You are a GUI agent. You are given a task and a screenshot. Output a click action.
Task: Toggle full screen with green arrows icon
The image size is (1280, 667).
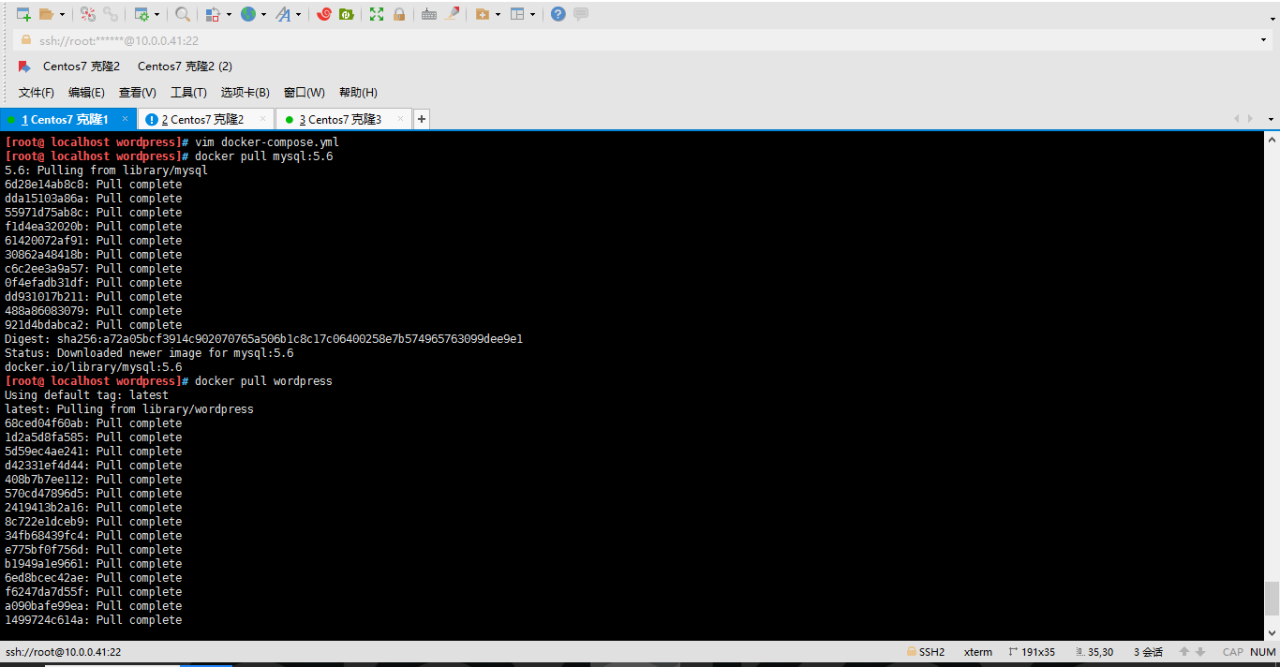(376, 14)
